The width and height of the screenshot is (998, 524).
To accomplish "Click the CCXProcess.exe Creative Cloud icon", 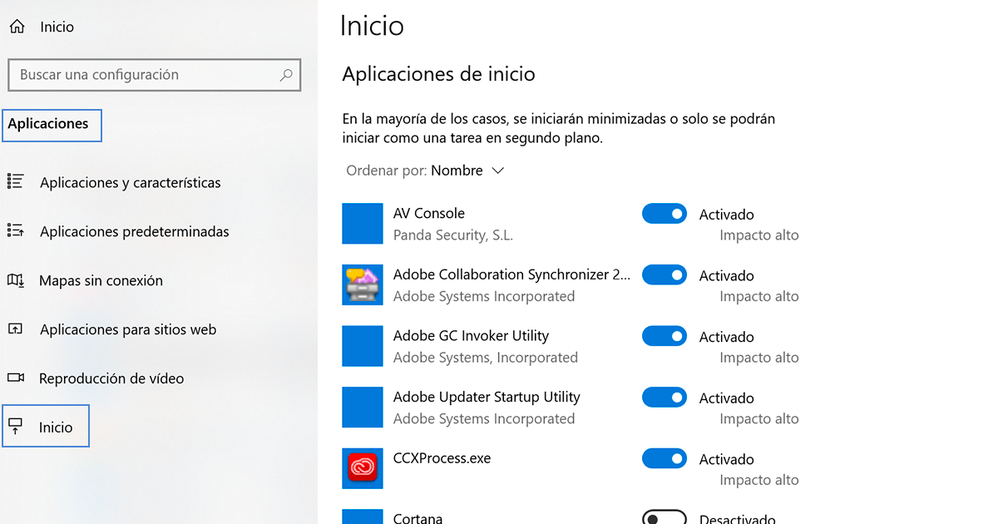I will [362, 468].
